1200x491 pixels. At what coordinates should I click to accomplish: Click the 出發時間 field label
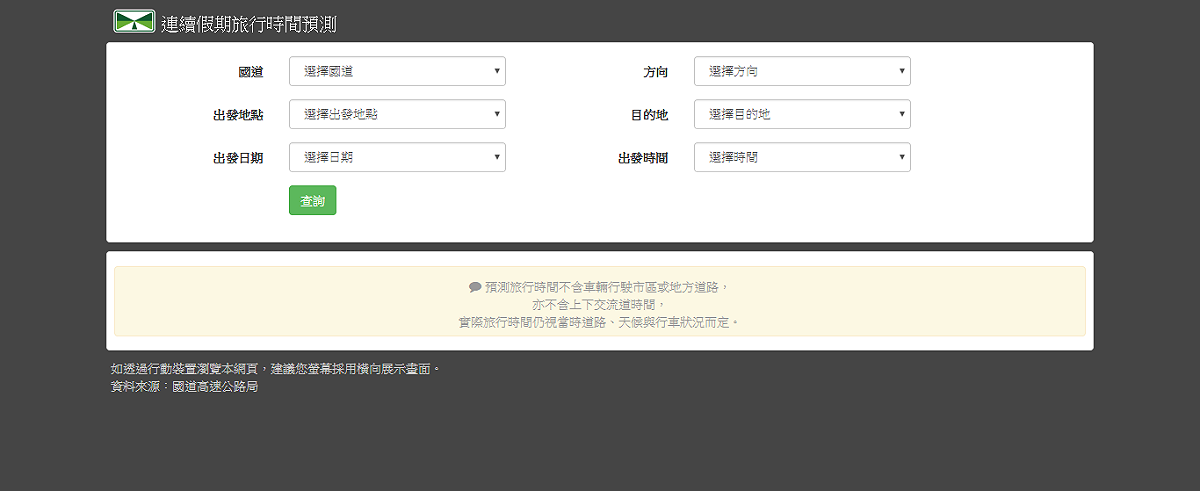point(643,158)
